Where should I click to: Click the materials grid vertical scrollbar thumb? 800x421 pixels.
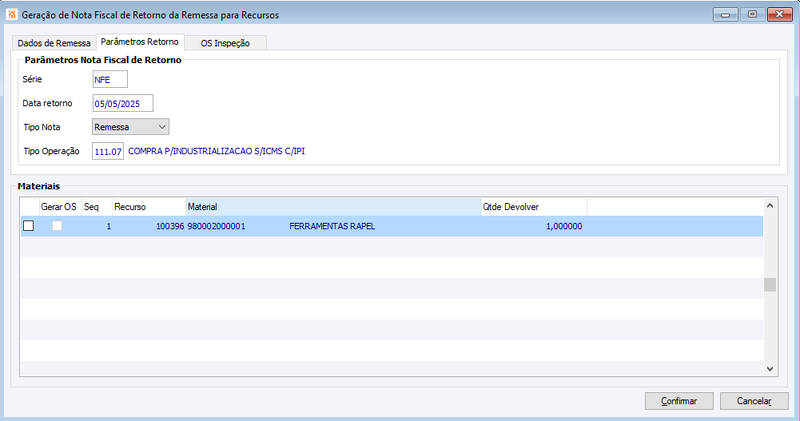tap(770, 285)
